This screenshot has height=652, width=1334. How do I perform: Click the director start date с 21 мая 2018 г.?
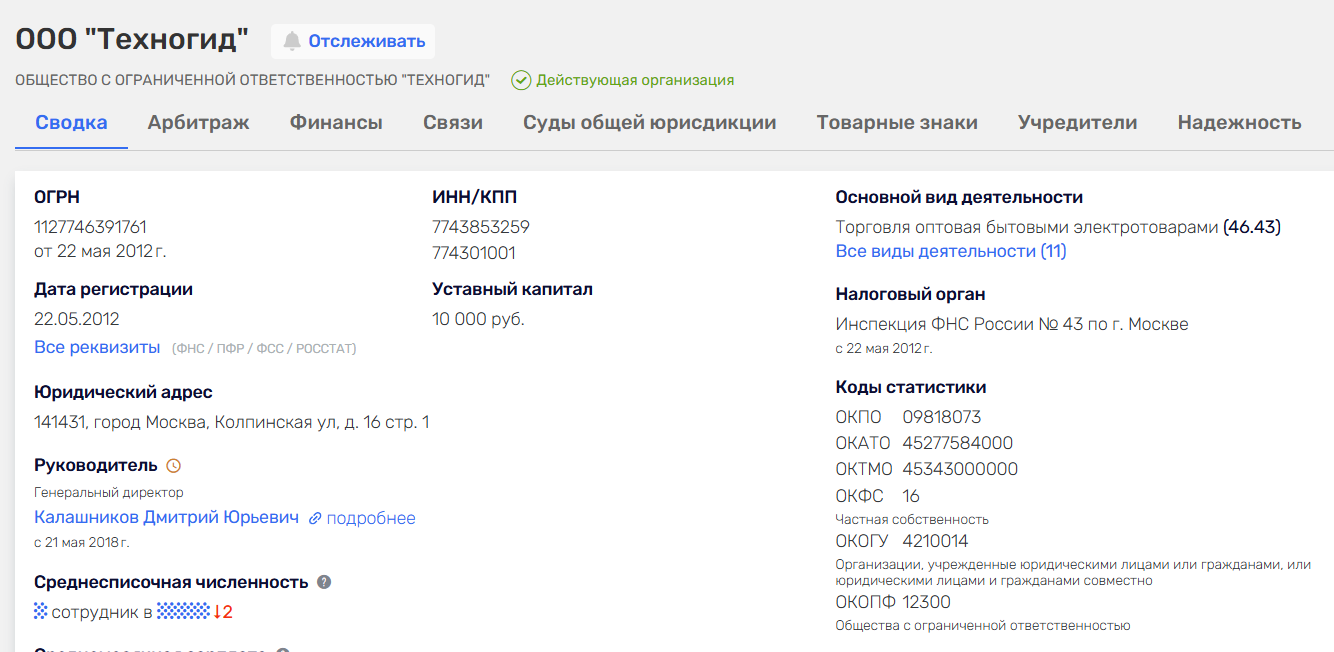coord(82,543)
